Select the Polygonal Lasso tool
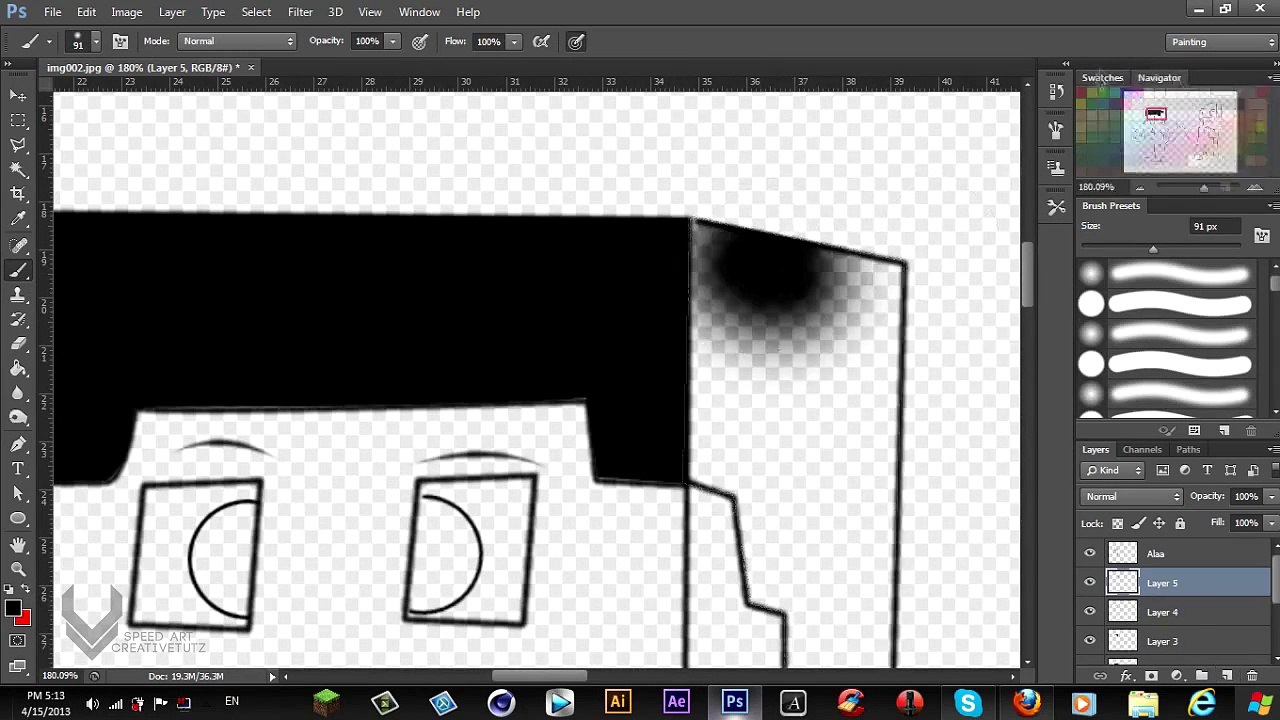The height and width of the screenshot is (720, 1280). pyautogui.click(x=18, y=145)
